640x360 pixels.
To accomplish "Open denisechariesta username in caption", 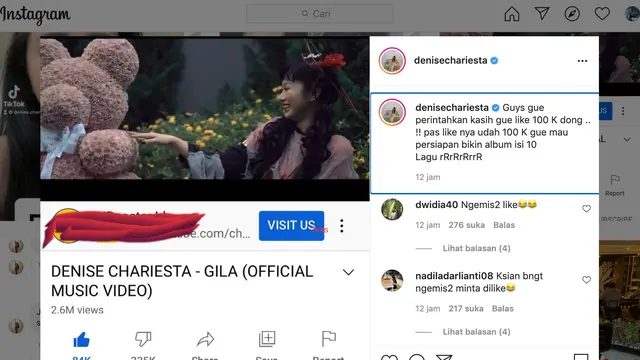I will coord(452,107).
